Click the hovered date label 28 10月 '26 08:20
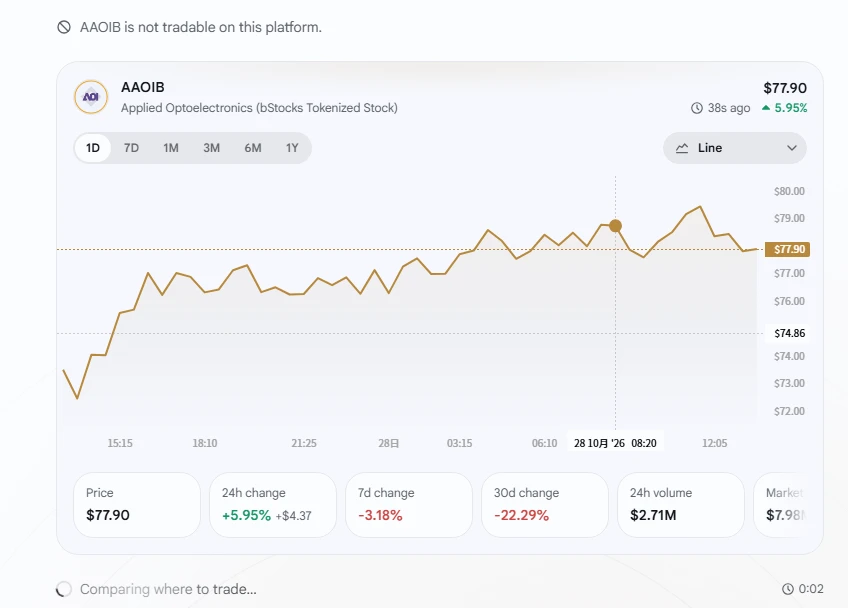 615,443
